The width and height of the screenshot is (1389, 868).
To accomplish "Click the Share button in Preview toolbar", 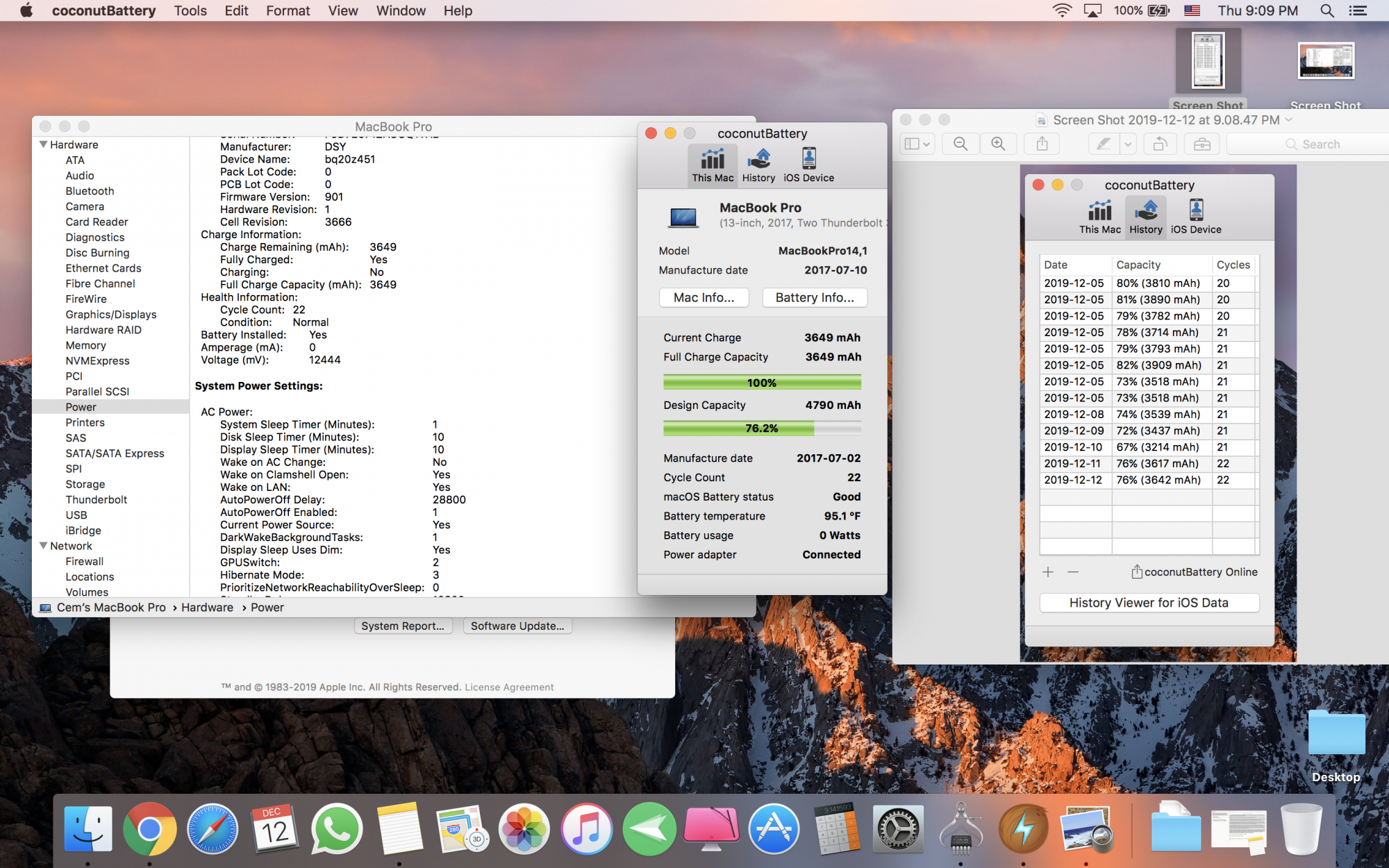I will click(1042, 144).
